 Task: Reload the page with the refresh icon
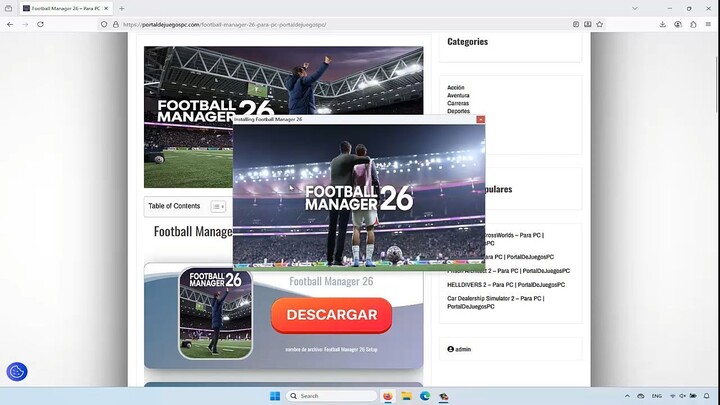coord(40,24)
